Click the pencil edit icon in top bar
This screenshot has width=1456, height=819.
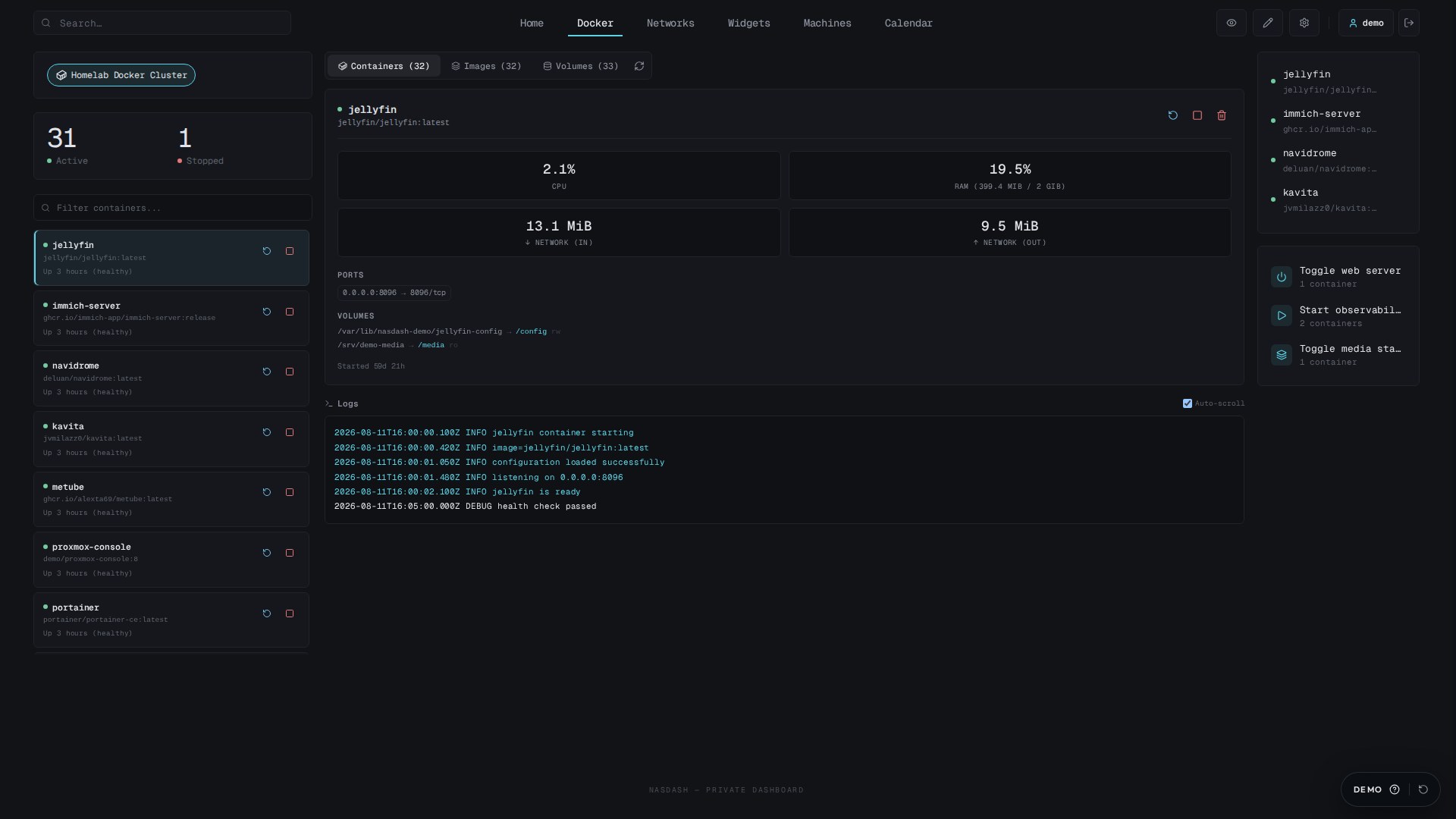pos(1268,23)
